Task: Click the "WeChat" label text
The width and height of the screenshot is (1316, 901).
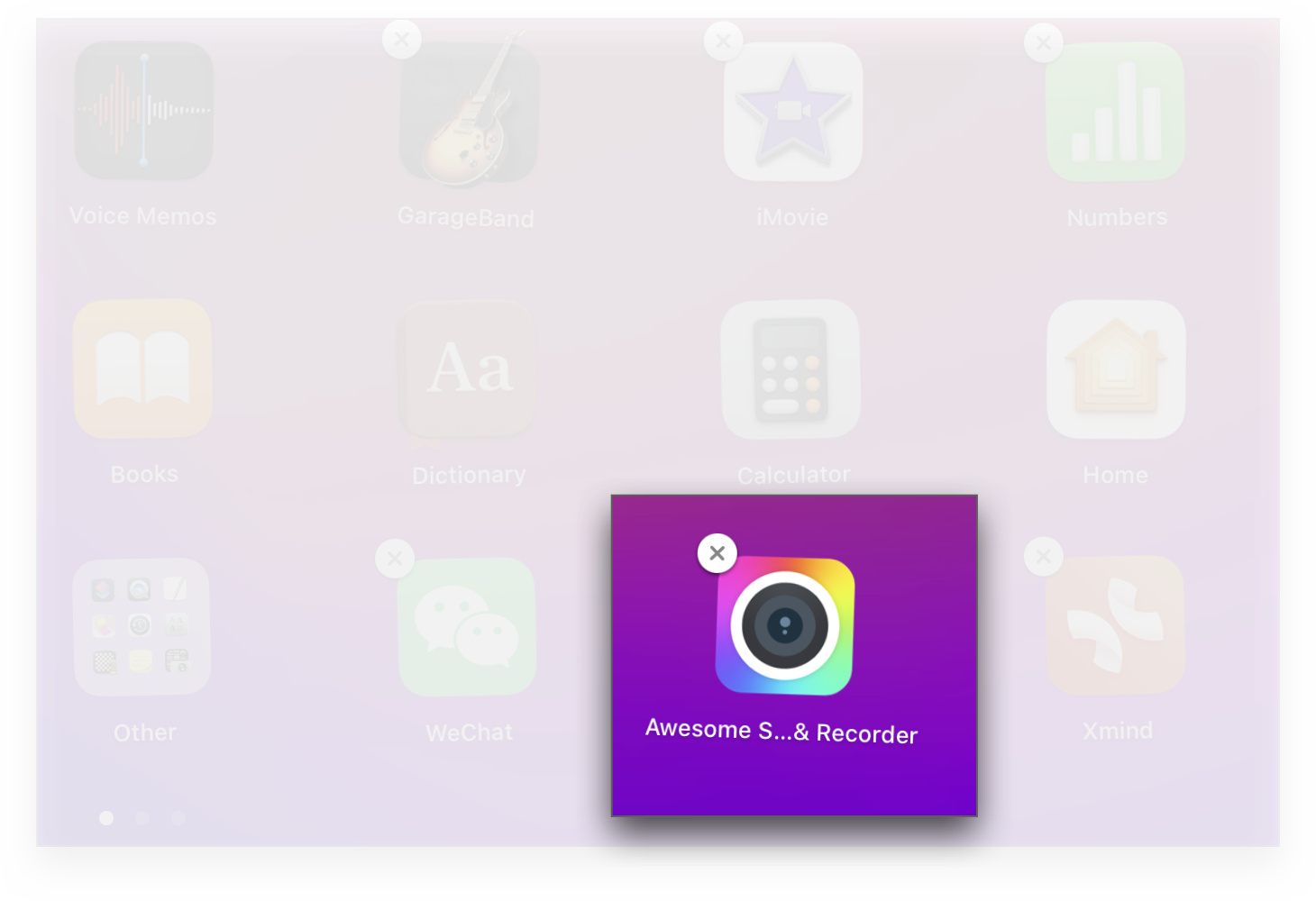Action: click(469, 733)
